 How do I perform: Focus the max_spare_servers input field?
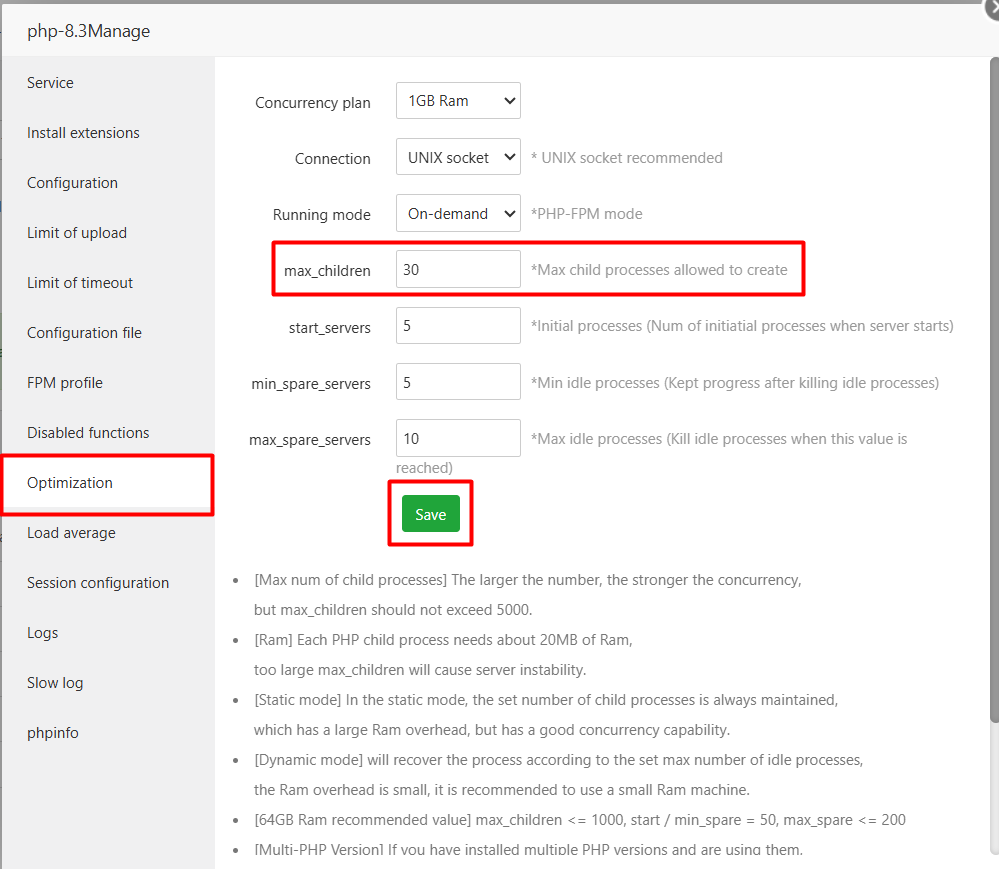pyautogui.click(x=458, y=438)
